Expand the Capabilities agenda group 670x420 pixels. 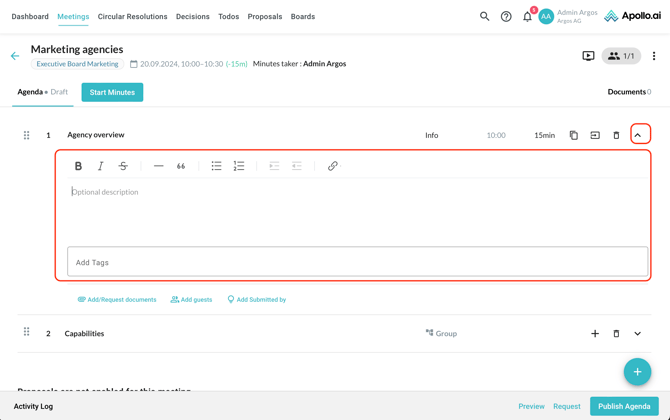(638, 334)
